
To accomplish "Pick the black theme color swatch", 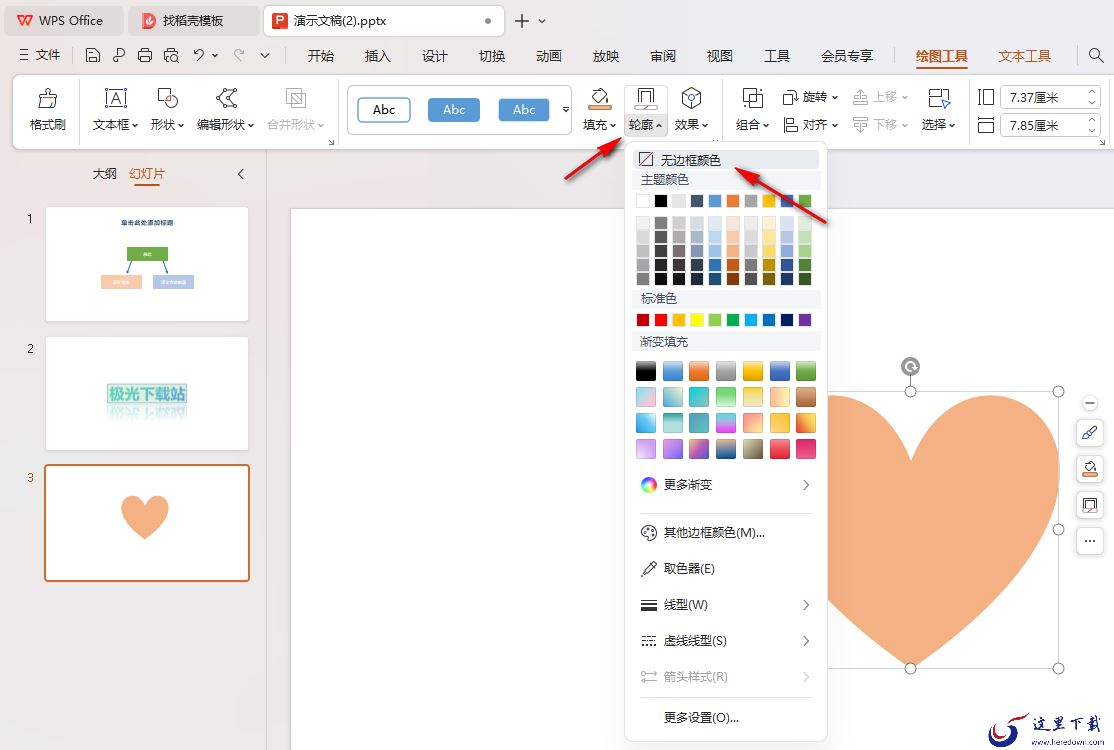I will click(661, 201).
